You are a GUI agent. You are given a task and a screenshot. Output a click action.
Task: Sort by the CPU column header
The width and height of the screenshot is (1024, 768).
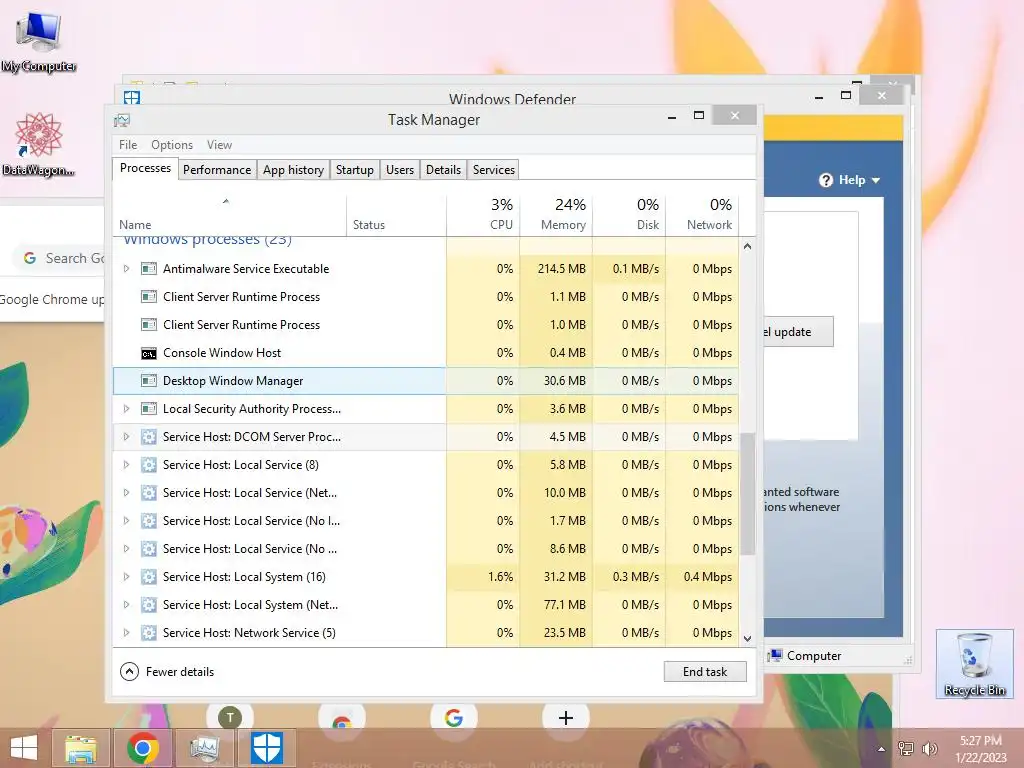pos(483,216)
